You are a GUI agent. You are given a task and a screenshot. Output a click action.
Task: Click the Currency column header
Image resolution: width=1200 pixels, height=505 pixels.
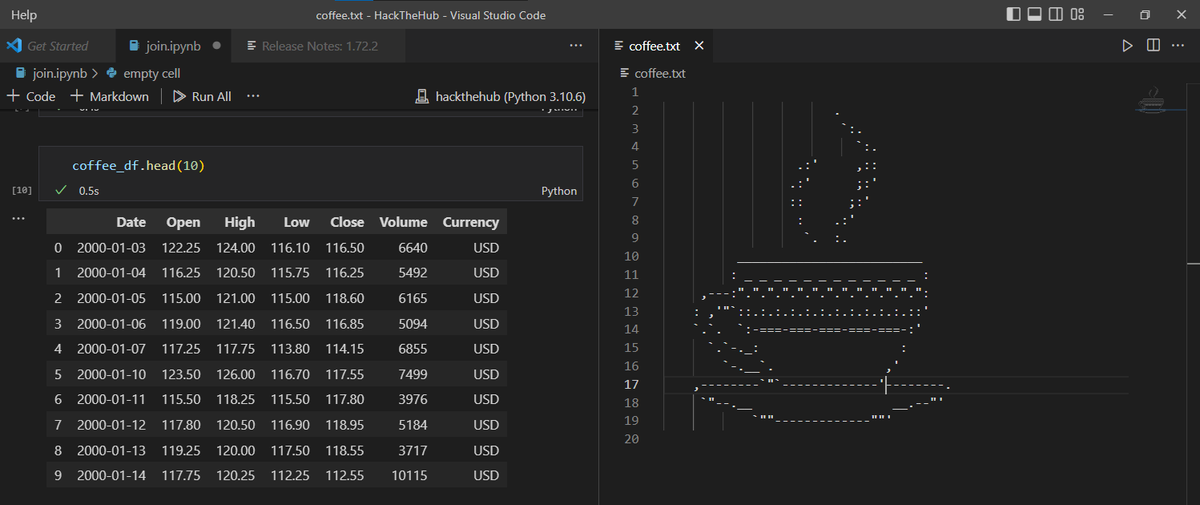pos(470,222)
